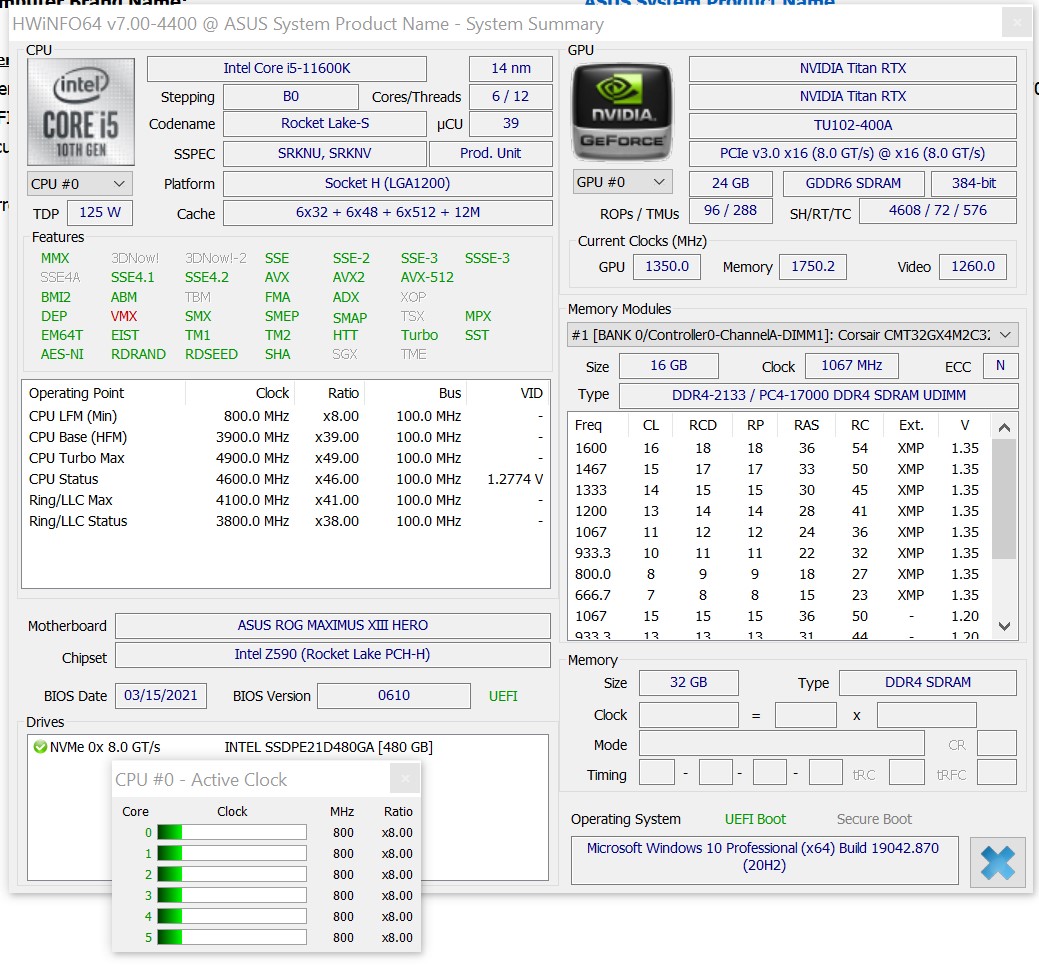1039x966 pixels.
Task: Click the UEFI Boot label
Action: point(755,820)
